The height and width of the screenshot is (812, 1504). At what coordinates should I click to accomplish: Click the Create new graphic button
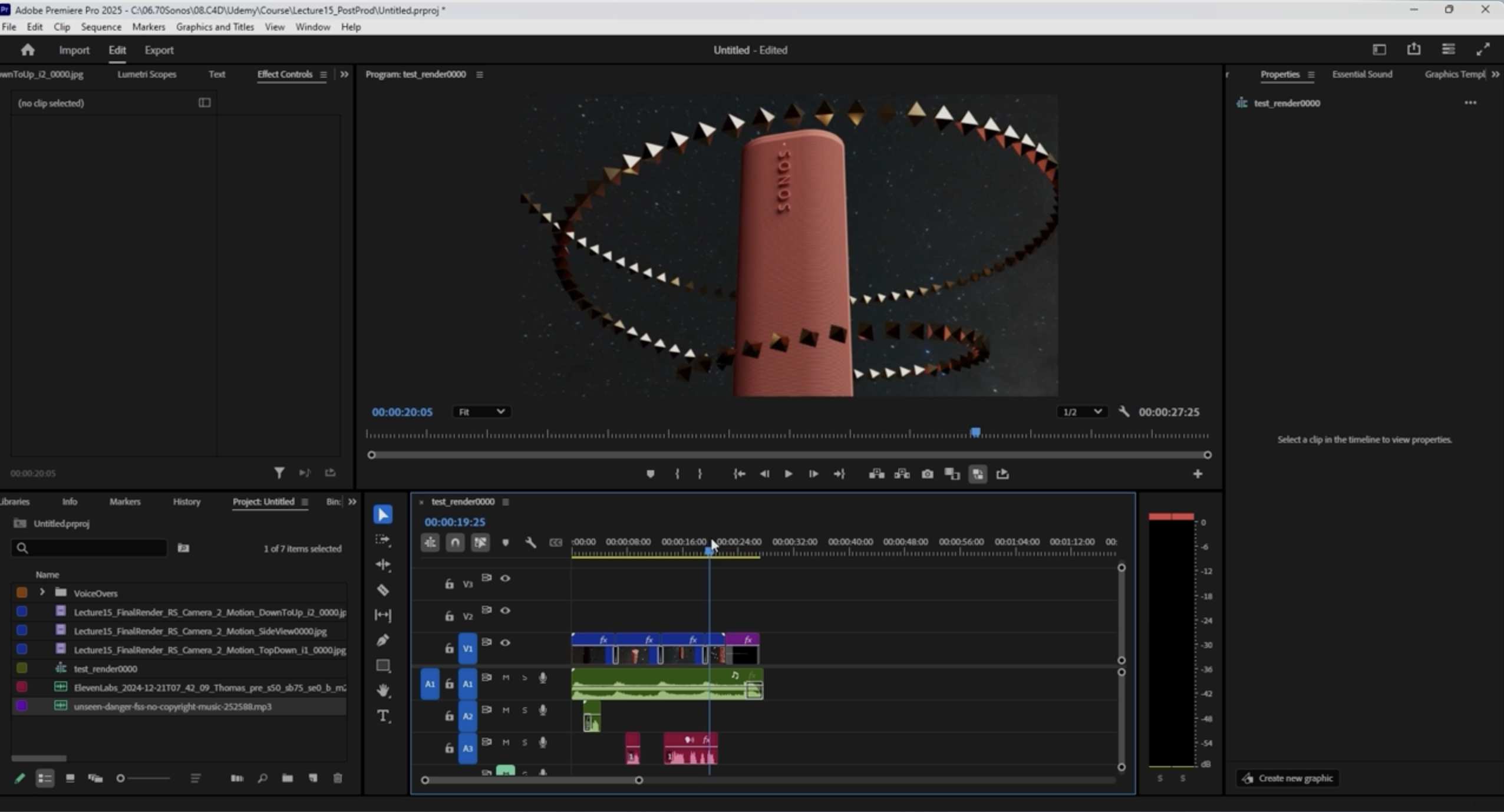pos(1288,778)
